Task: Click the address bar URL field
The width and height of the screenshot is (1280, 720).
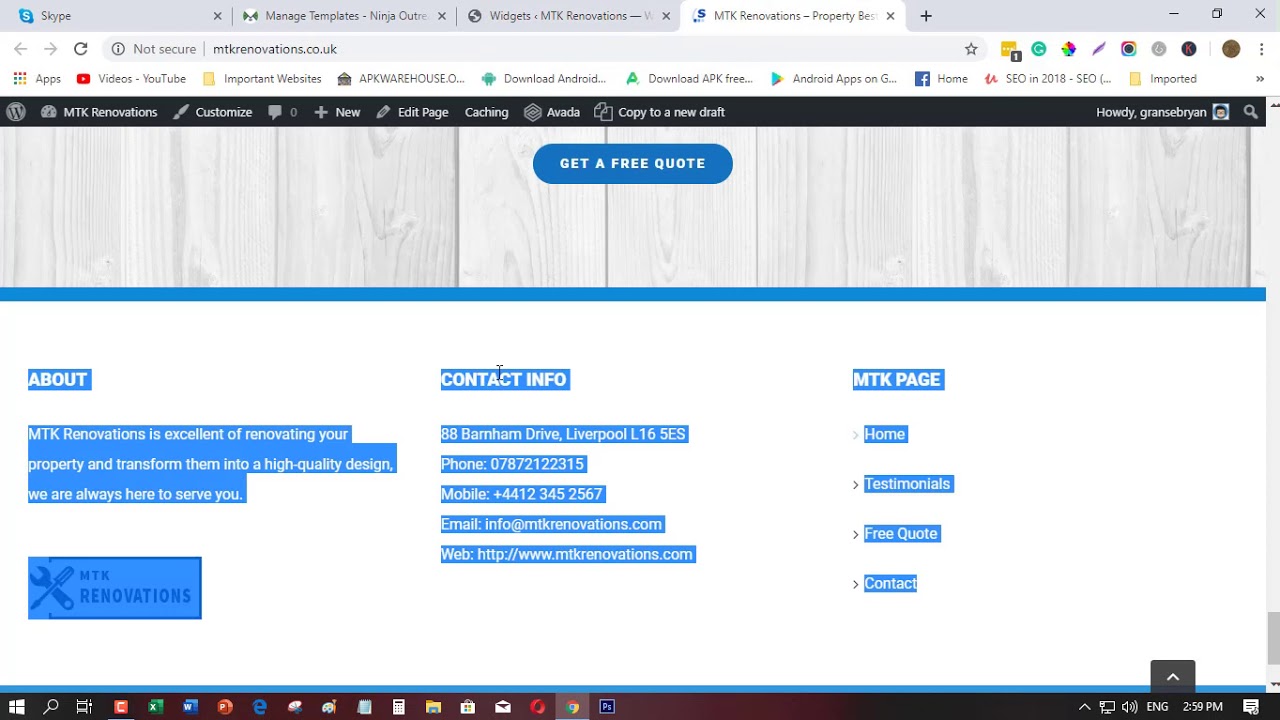Action: tap(580, 49)
